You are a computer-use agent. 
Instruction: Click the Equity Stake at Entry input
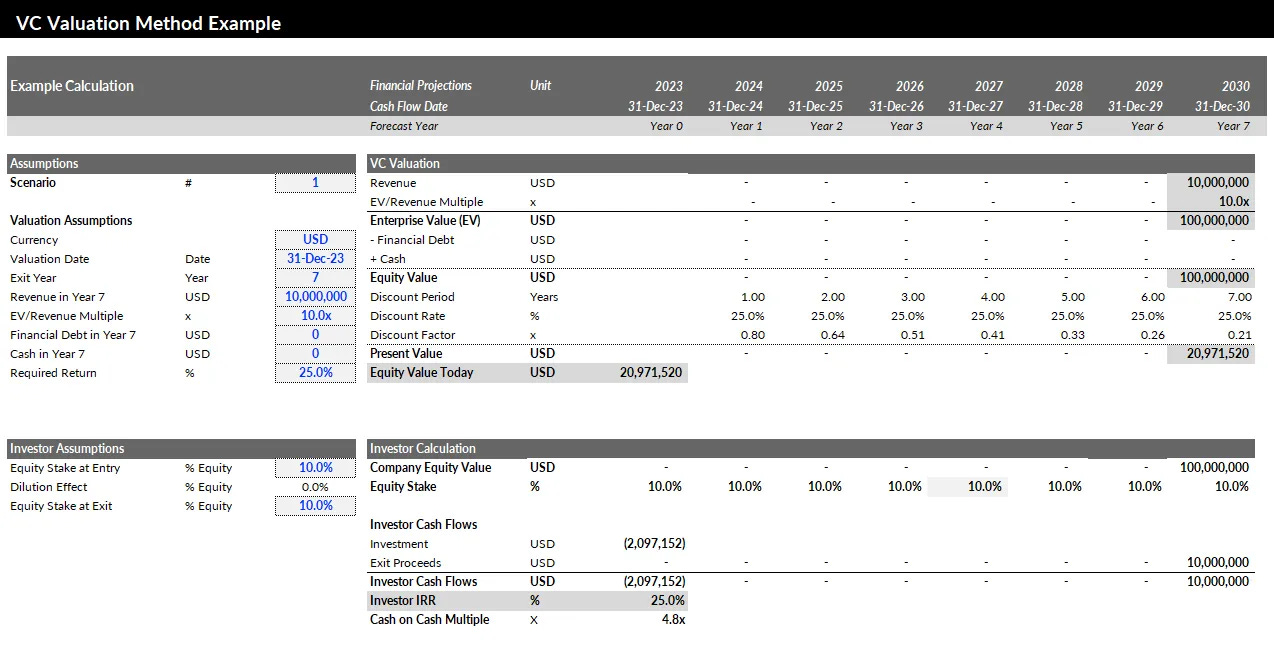pyautogui.click(x=315, y=467)
